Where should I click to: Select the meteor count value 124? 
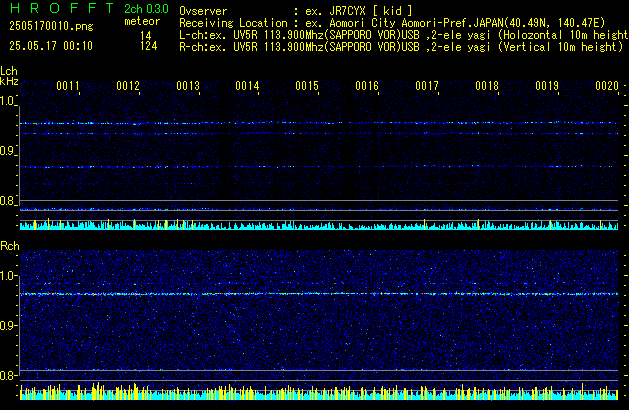[x=148, y=46]
